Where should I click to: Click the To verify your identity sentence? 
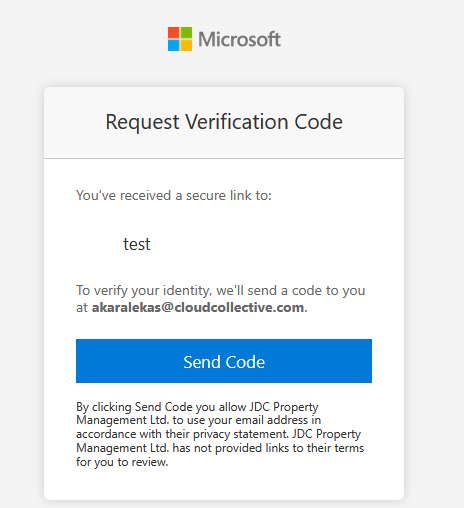click(221, 299)
